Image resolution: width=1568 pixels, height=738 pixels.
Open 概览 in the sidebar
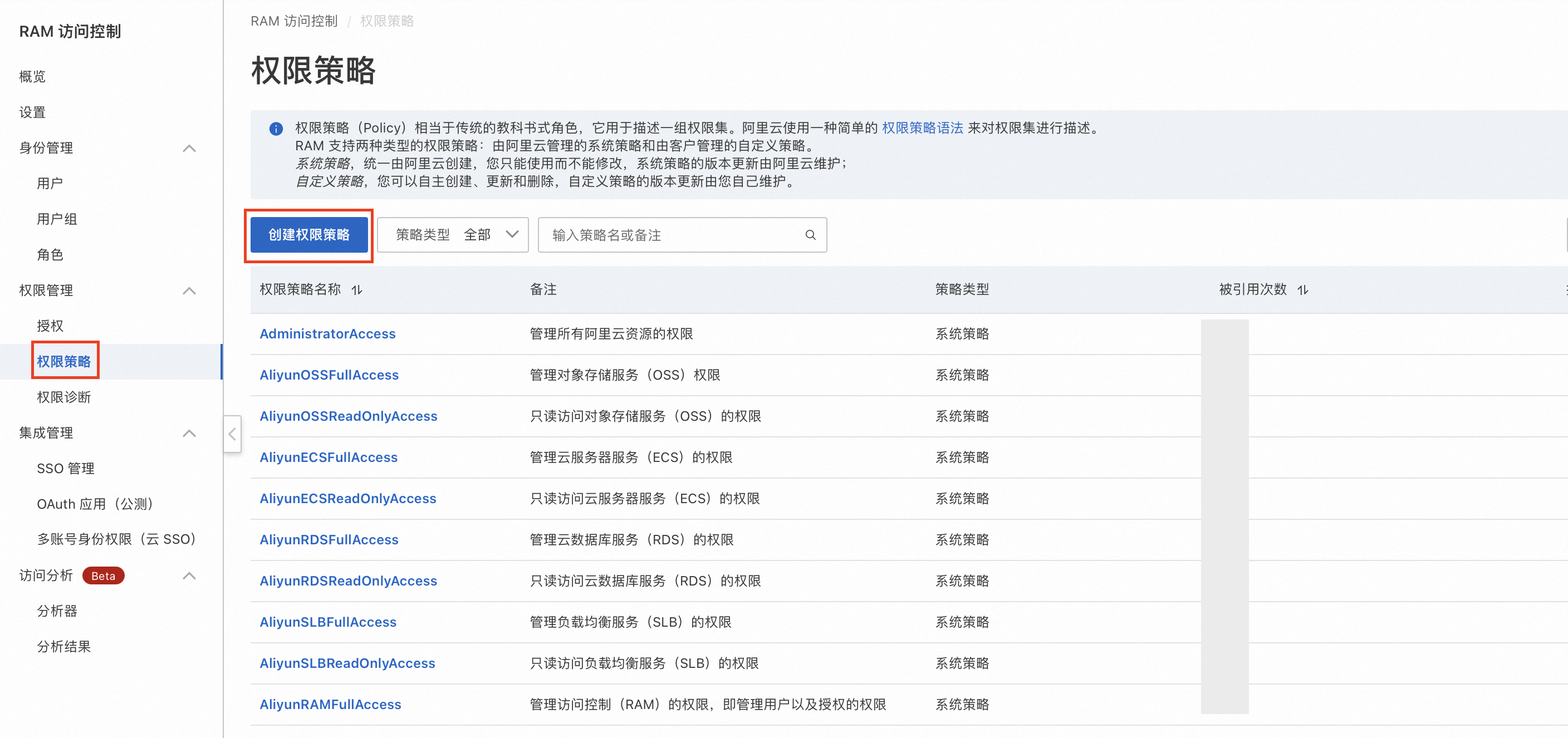pyautogui.click(x=32, y=77)
